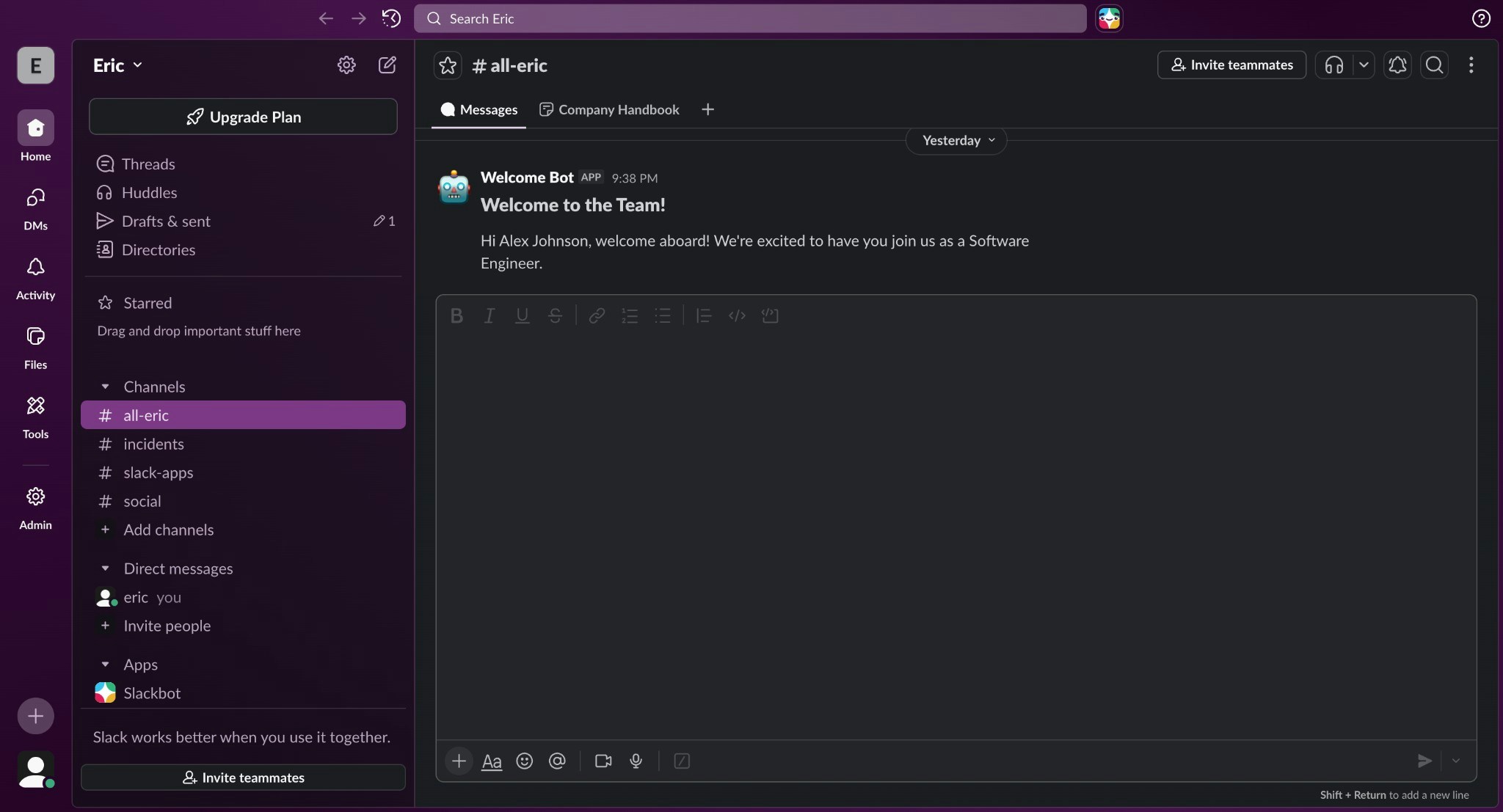This screenshot has width=1503, height=812.
Task: Click Invite teammates in the channel header
Action: pyautogui.click(x=1231, y=65)
